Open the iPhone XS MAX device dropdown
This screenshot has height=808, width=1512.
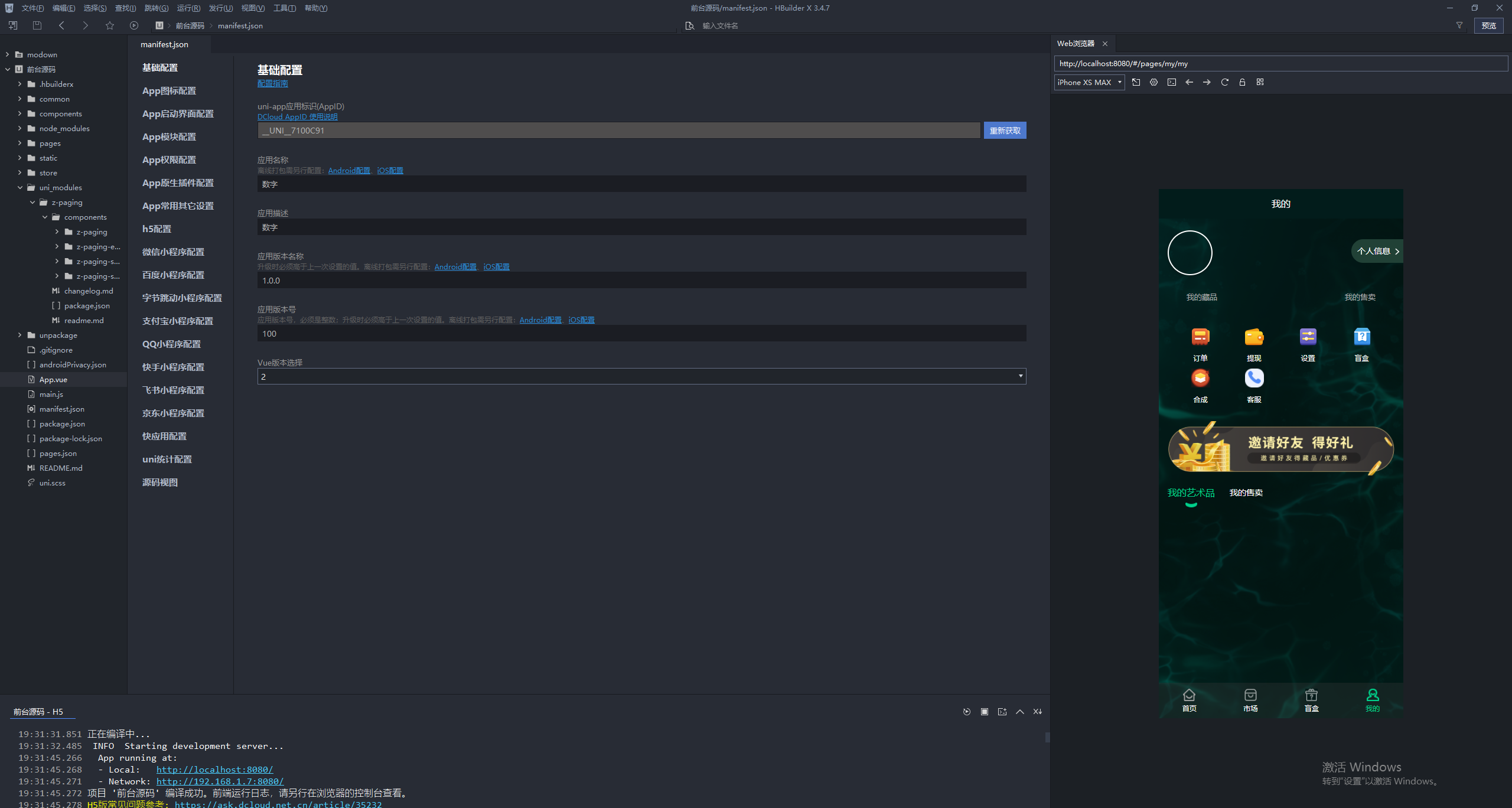click(1089, 82)
